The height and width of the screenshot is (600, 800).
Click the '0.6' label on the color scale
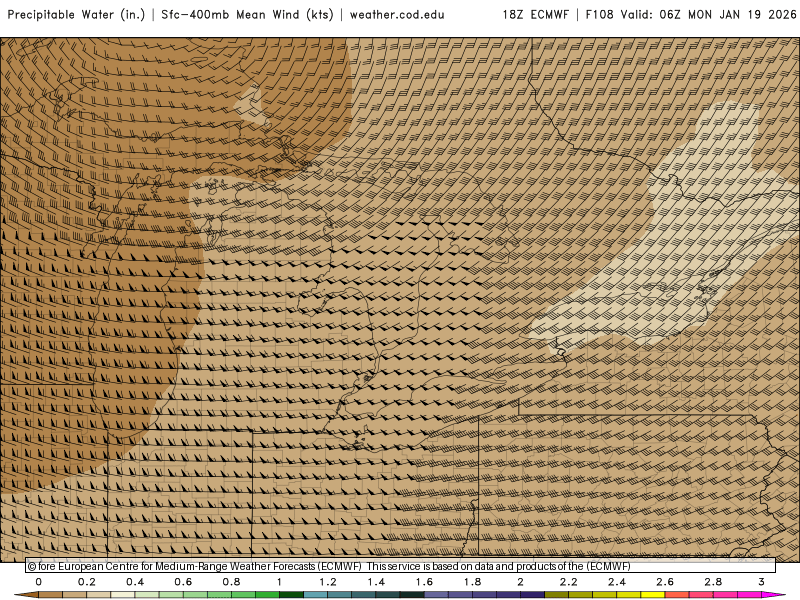tap(183, 582)
